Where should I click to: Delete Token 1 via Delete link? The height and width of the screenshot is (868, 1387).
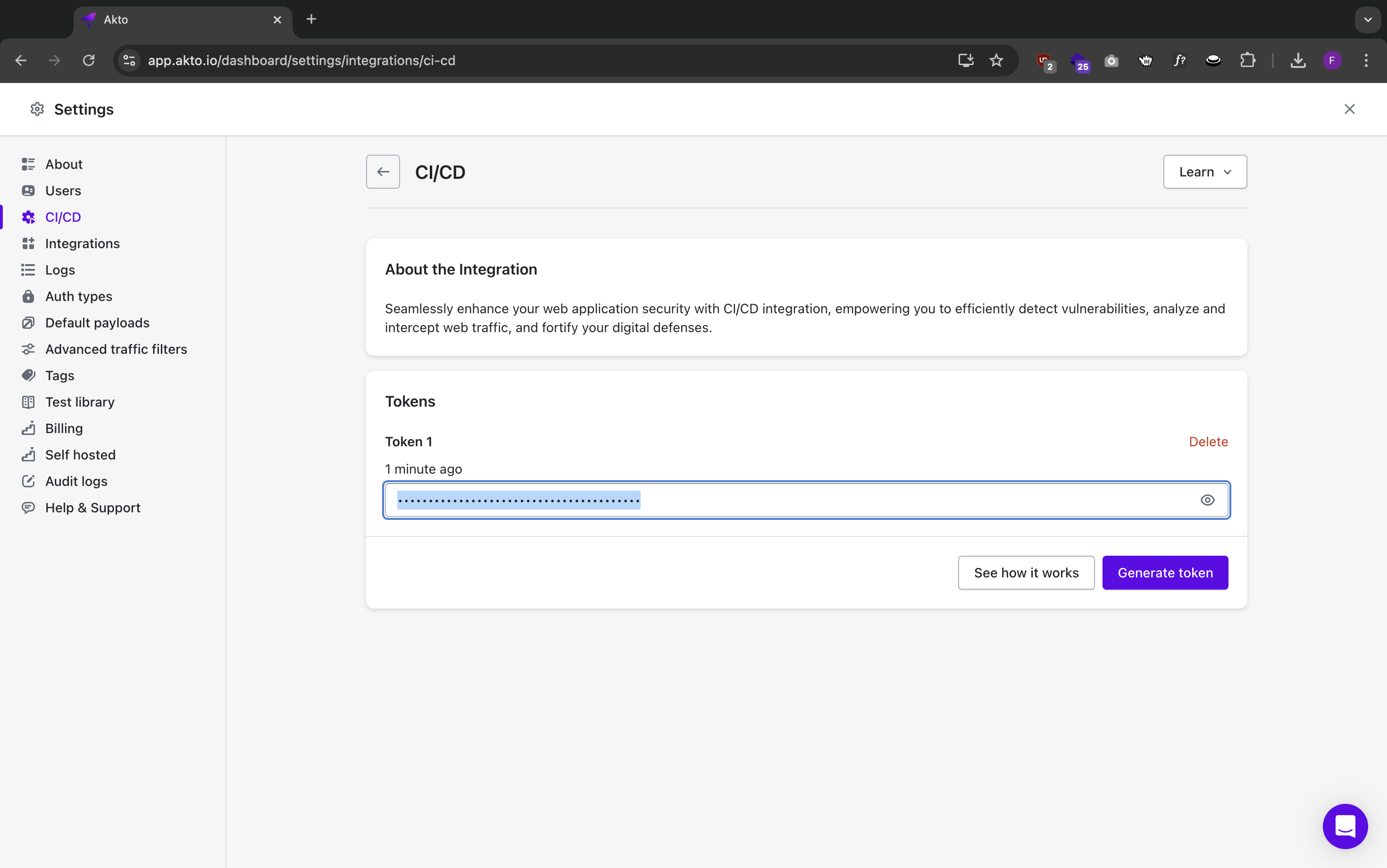point(1208,442)
